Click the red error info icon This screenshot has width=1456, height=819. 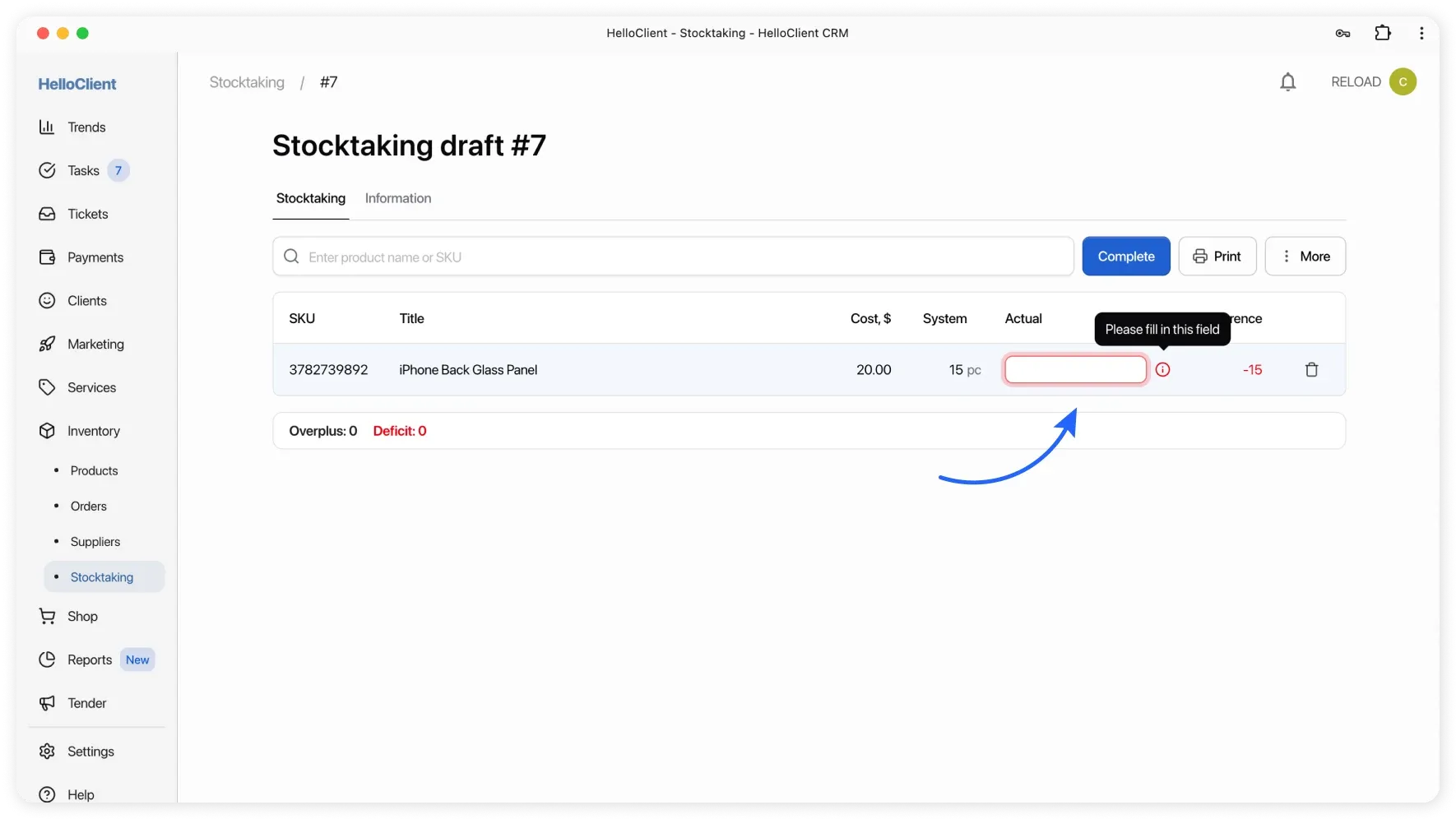point(1162,370)
